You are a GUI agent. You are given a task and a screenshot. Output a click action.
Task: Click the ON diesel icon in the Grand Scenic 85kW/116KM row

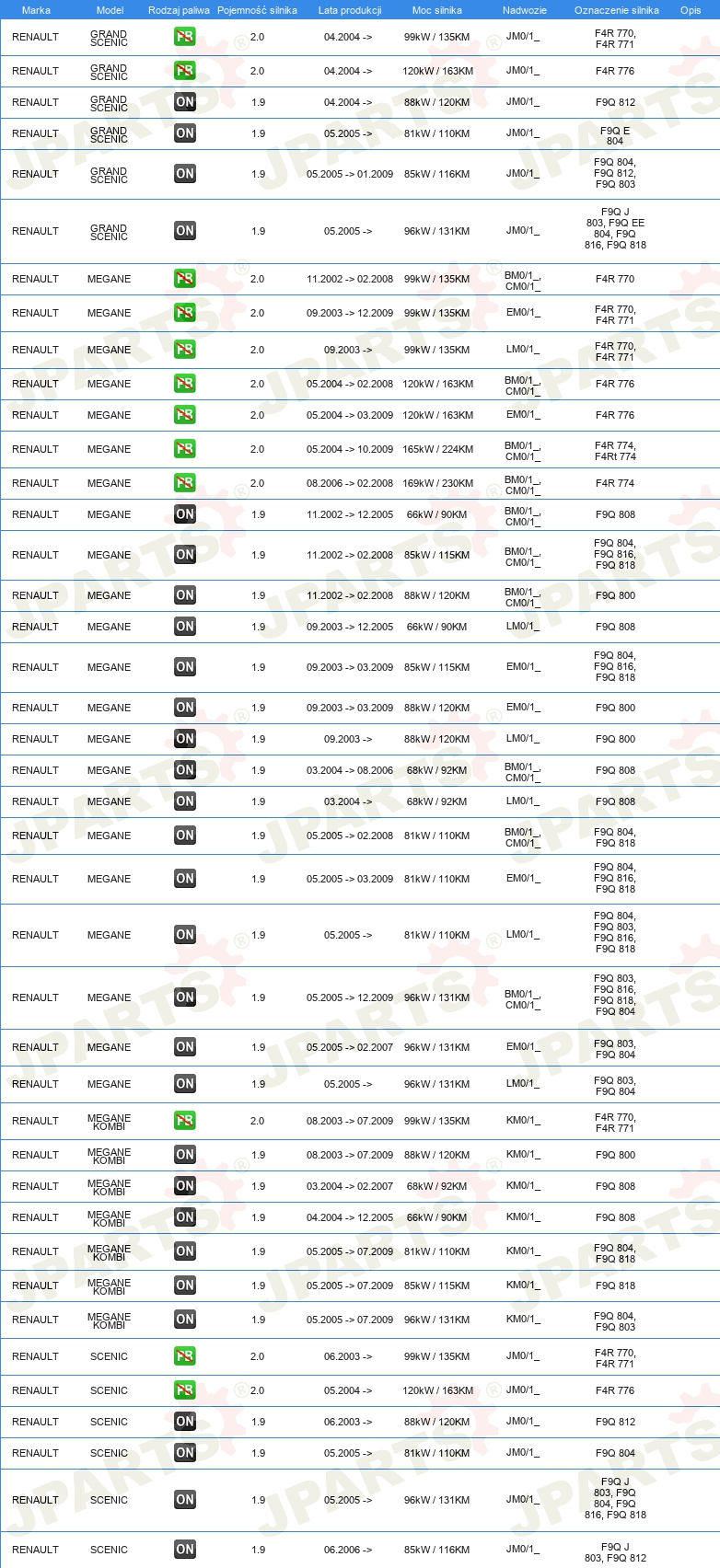[185, 174]
